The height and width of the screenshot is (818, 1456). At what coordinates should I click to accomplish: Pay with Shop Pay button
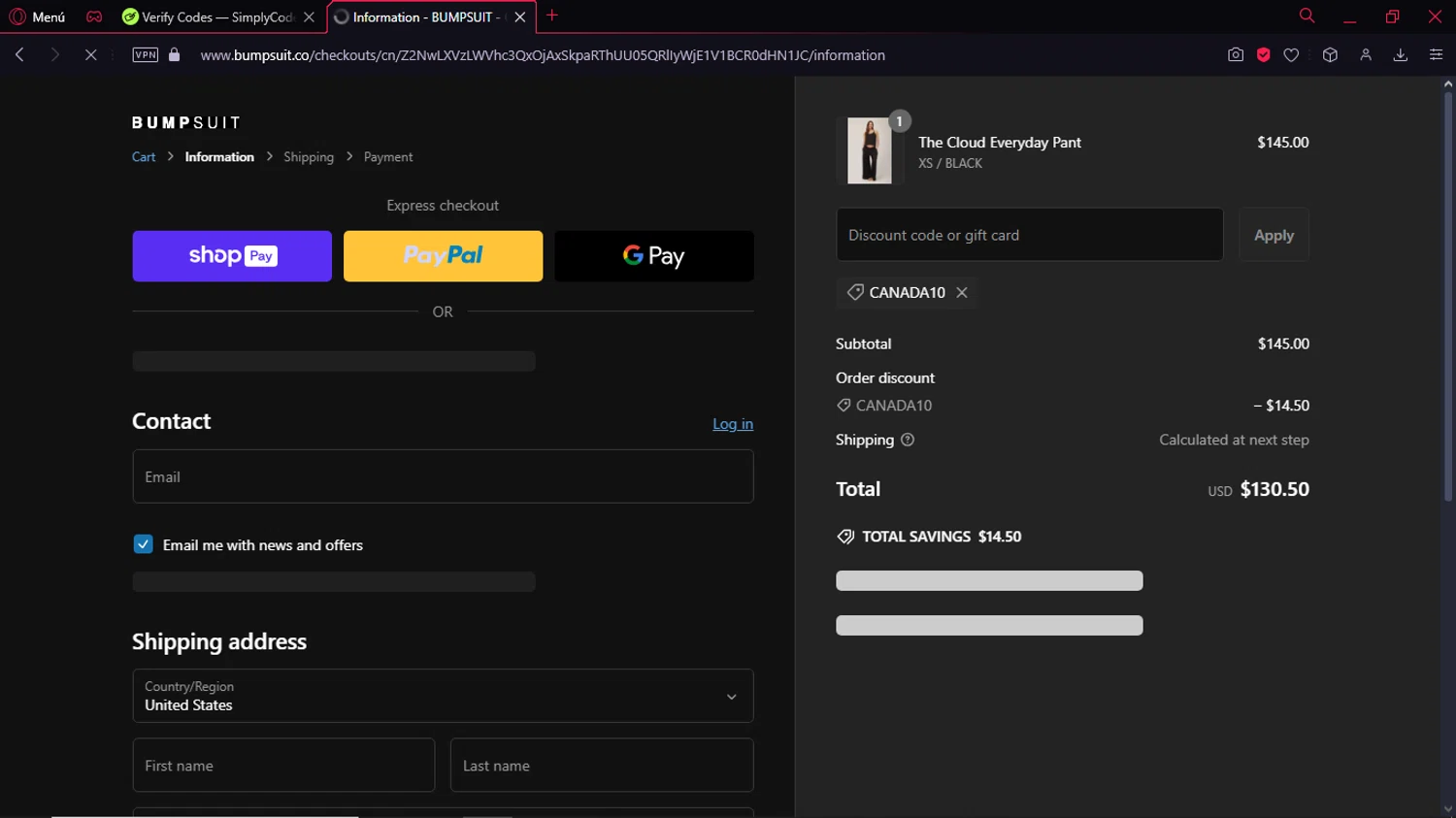point(232,256)
